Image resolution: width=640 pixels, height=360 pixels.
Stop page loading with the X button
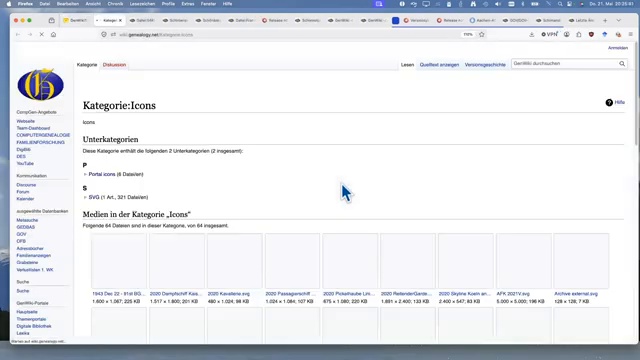(x=42, y=35)
